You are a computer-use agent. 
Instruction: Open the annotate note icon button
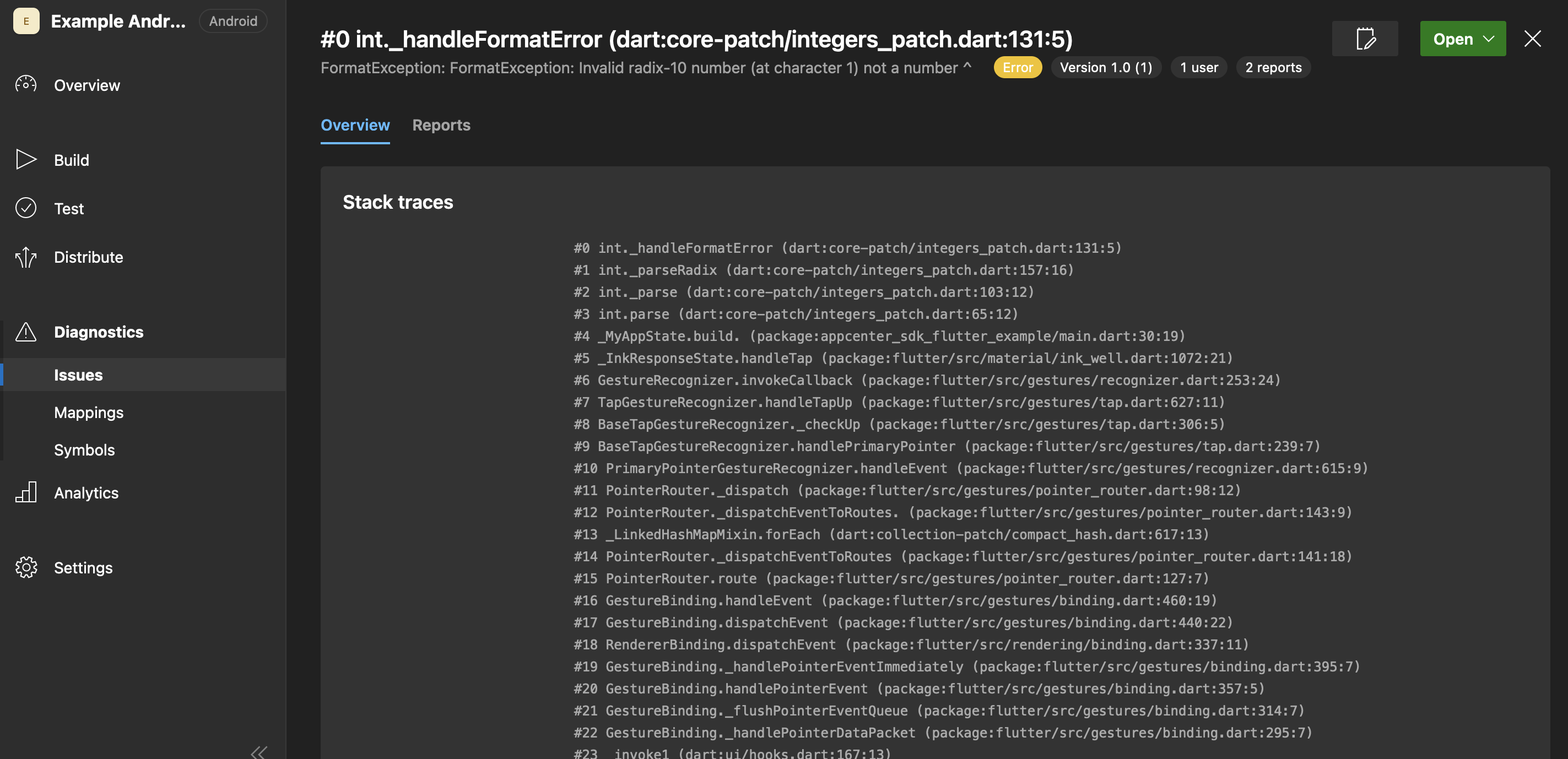[1365, 39]
